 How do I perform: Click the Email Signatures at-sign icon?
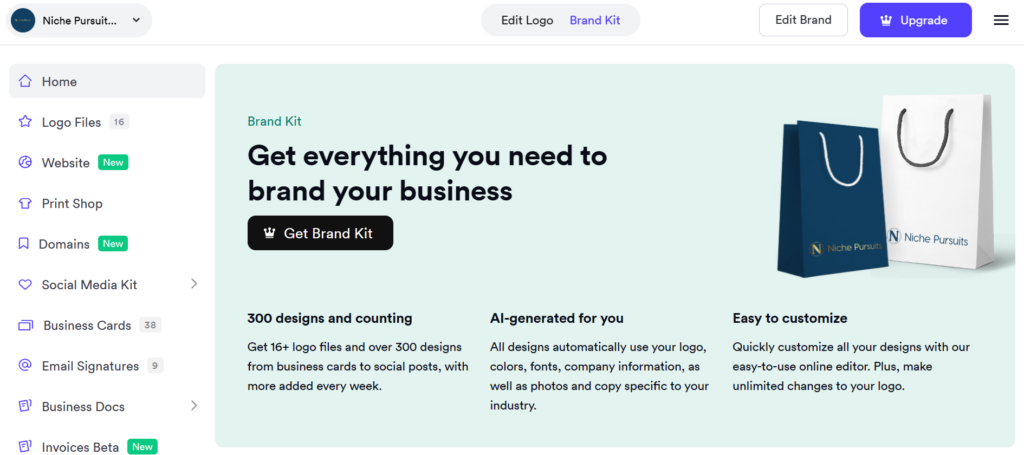tap(25, 366)
